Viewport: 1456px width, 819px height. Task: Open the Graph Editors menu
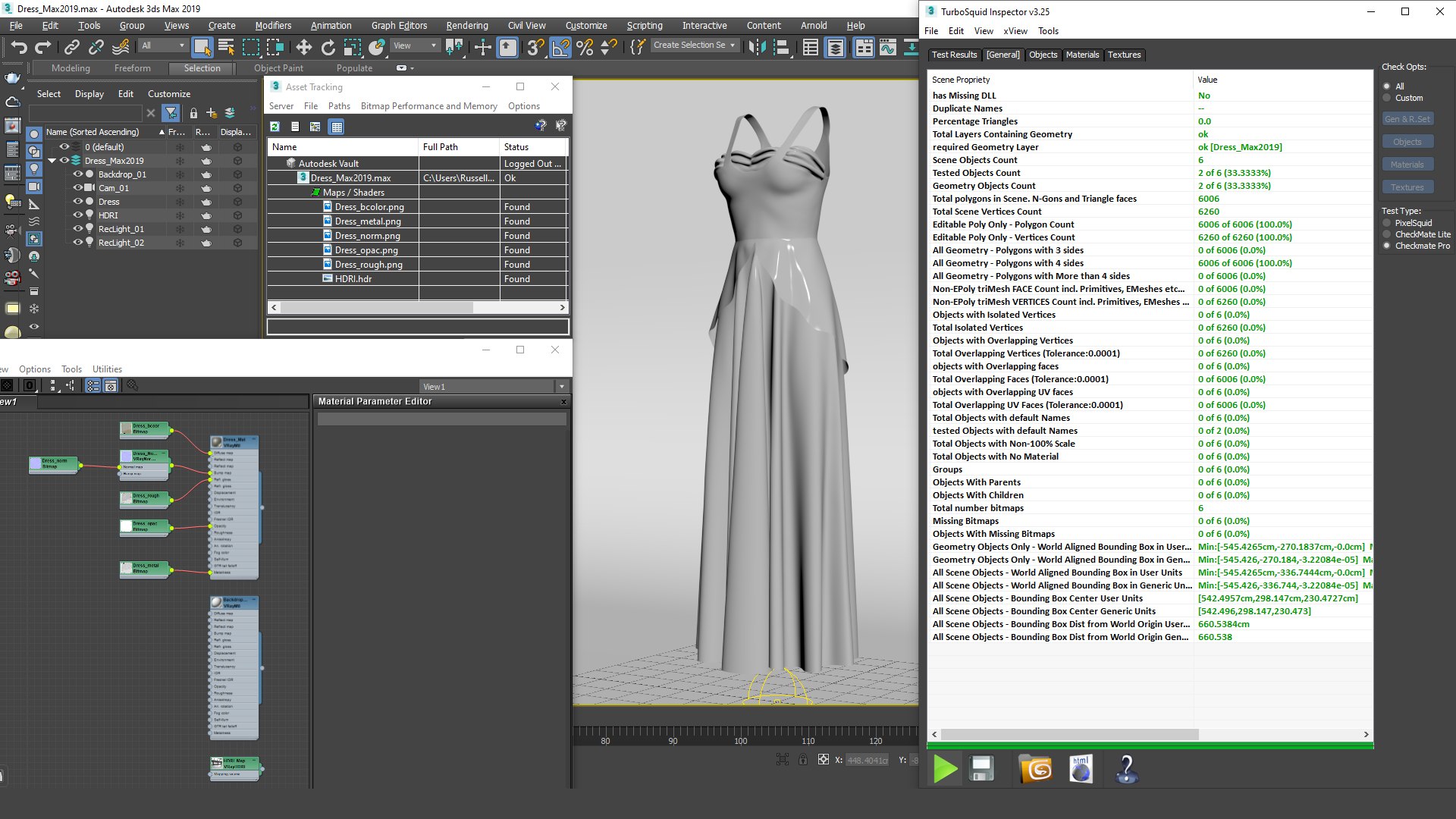[399, 25]
